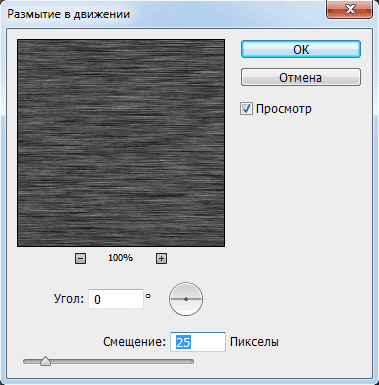This screenshot has height=385, width=379.
Task: Click the circular angle dial control
Action: (x=186, y=299)
